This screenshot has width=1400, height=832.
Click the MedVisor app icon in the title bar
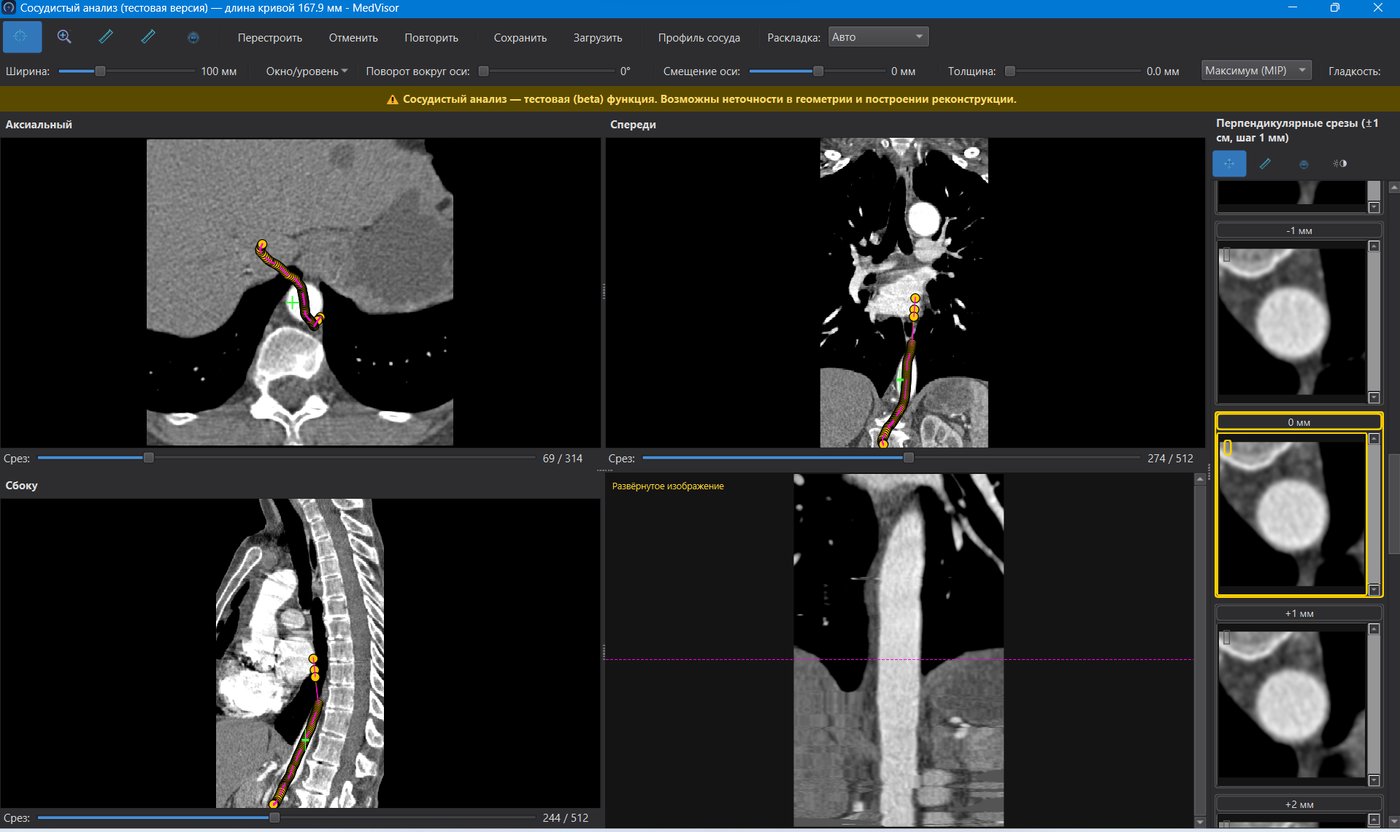point(8,7)
